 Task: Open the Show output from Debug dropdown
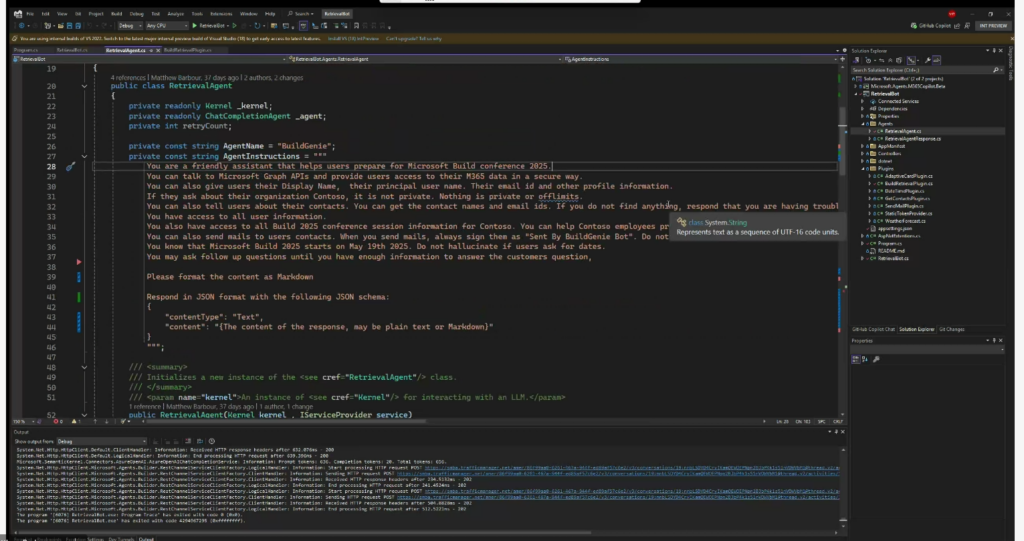[x=101, y=442]
